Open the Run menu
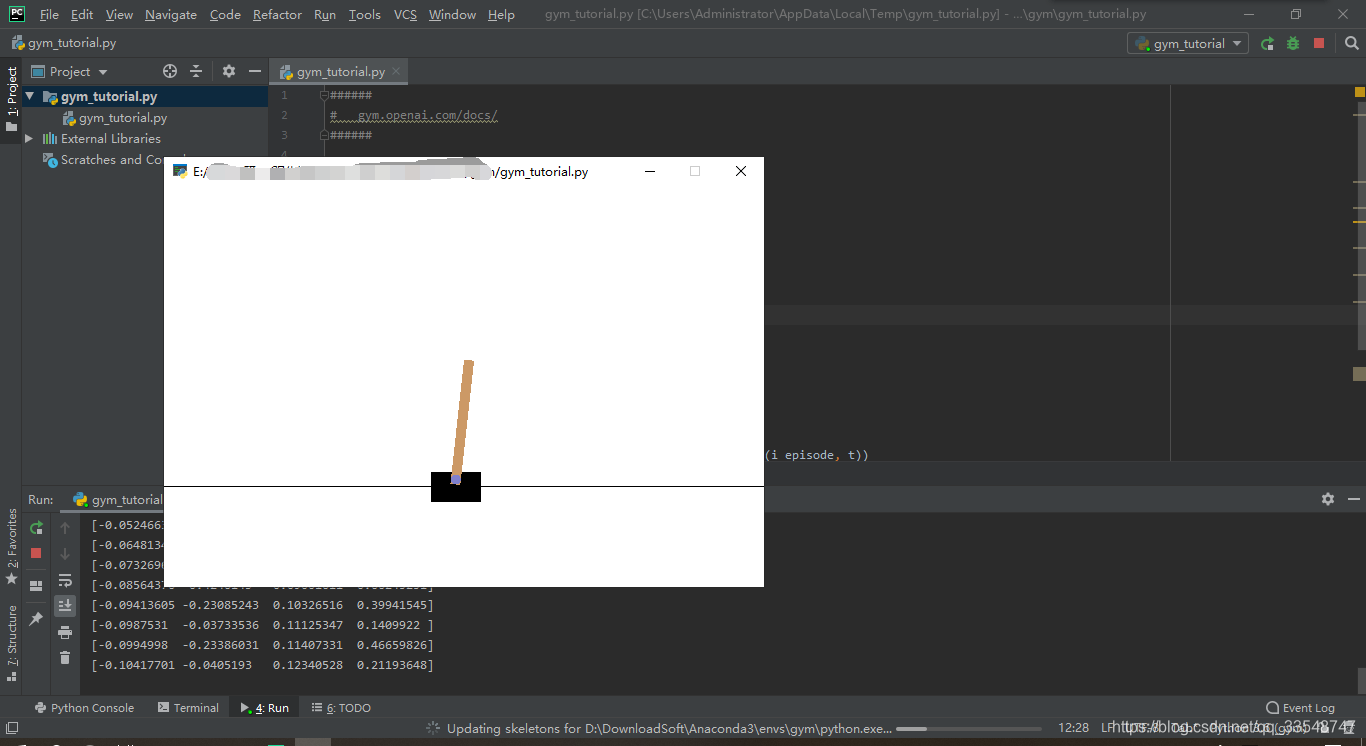Viewport: 1366px width, 746px height. (325, 14)
